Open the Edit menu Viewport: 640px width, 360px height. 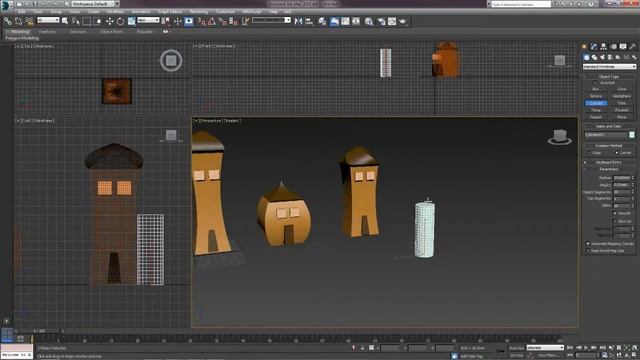point(21,12)
